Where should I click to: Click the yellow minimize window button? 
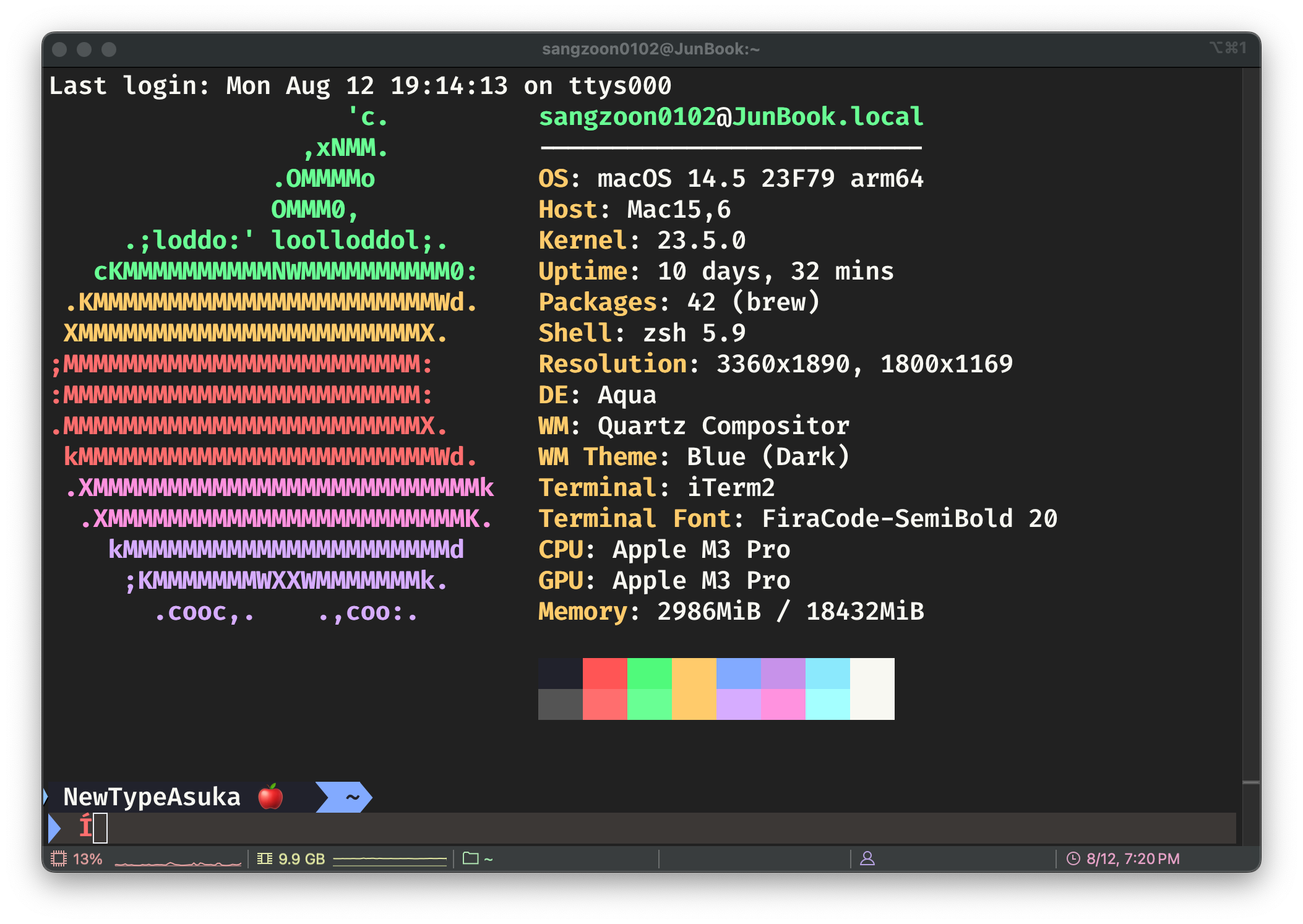84,49
